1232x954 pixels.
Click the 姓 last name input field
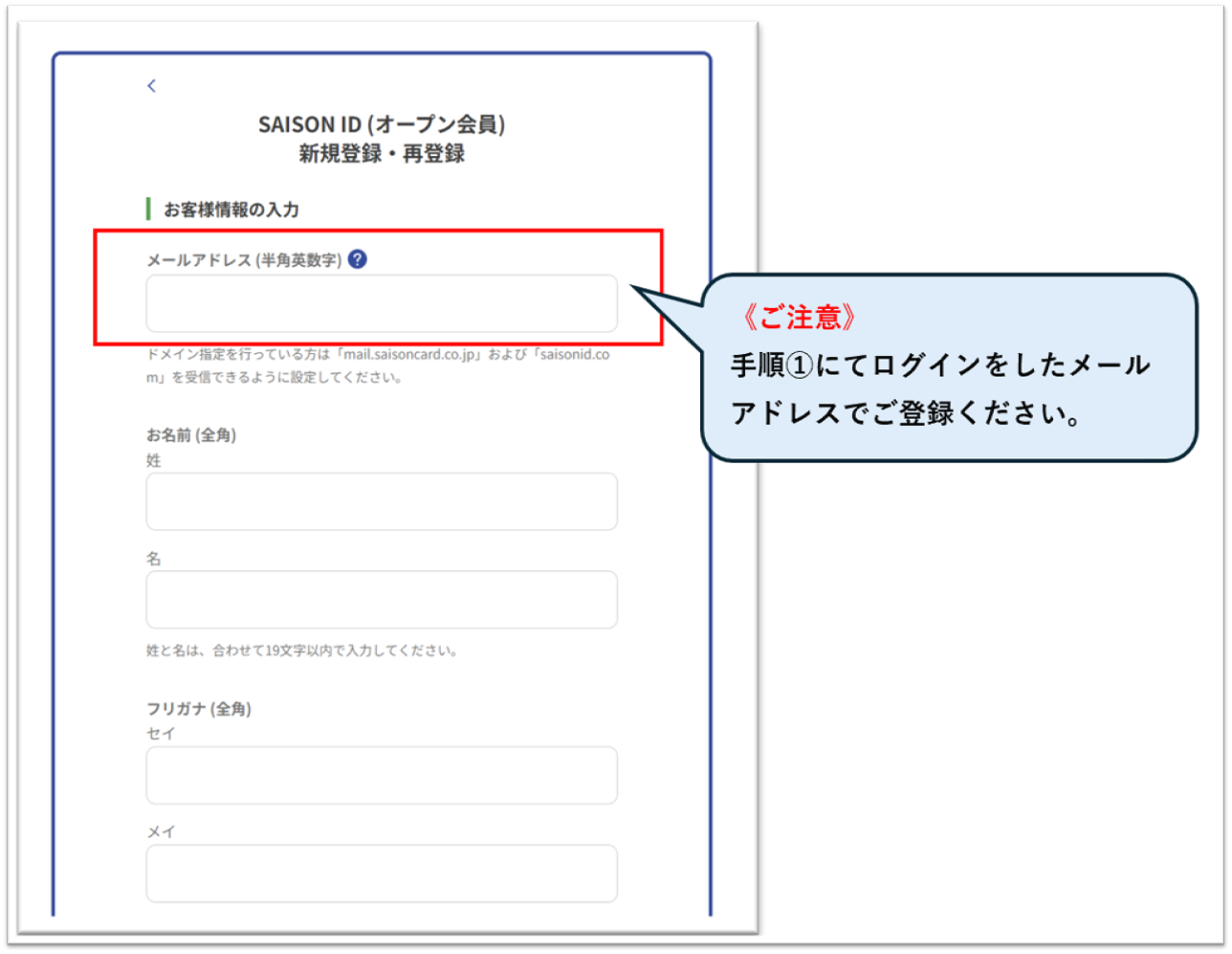[x=382, y=501]
